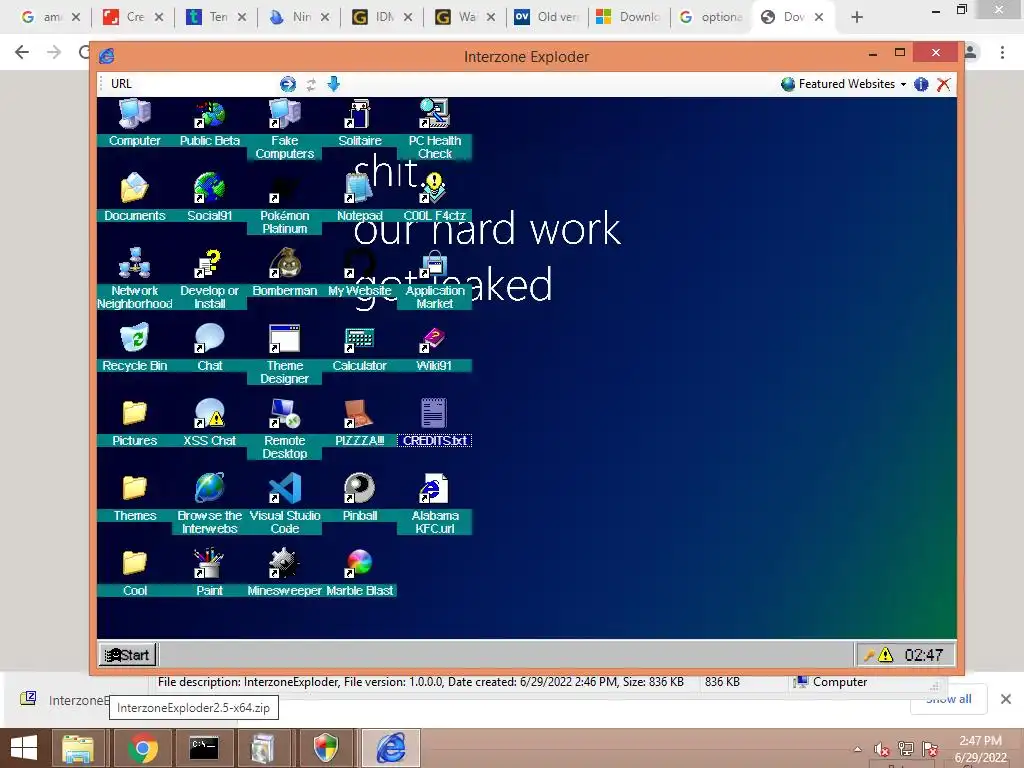
Task: Click the Start button in Interzone Exploder
Action: point(127,654)
